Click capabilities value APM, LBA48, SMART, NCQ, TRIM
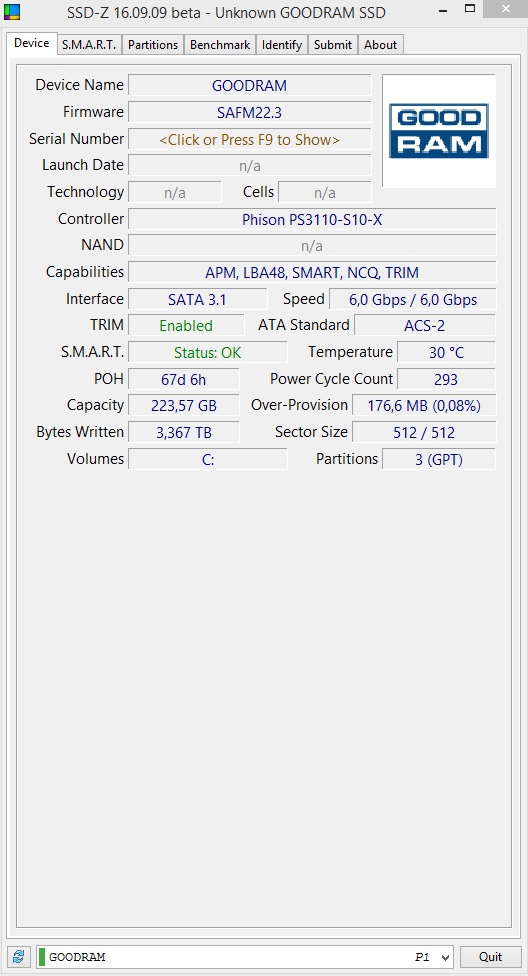The image size is (528, 976). [x=312, y=272]
